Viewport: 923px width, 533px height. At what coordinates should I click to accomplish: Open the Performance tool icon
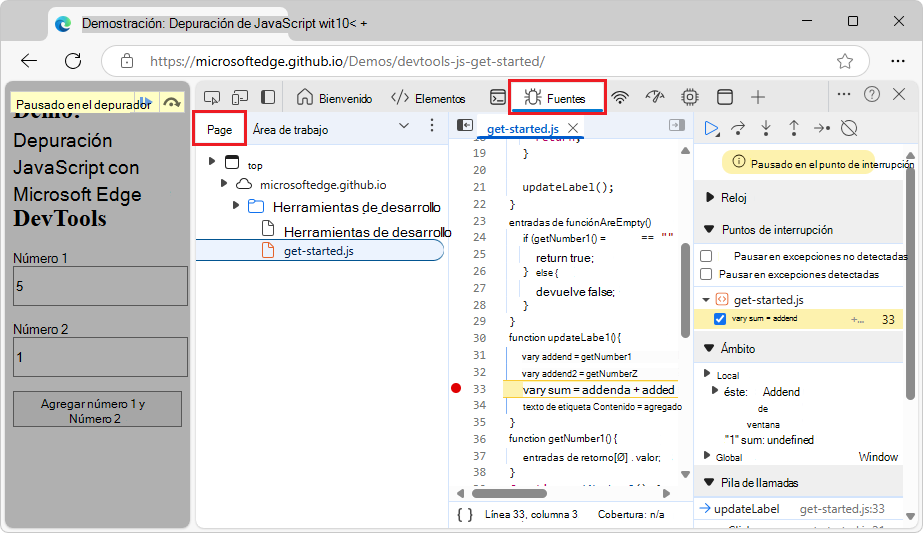655,97
